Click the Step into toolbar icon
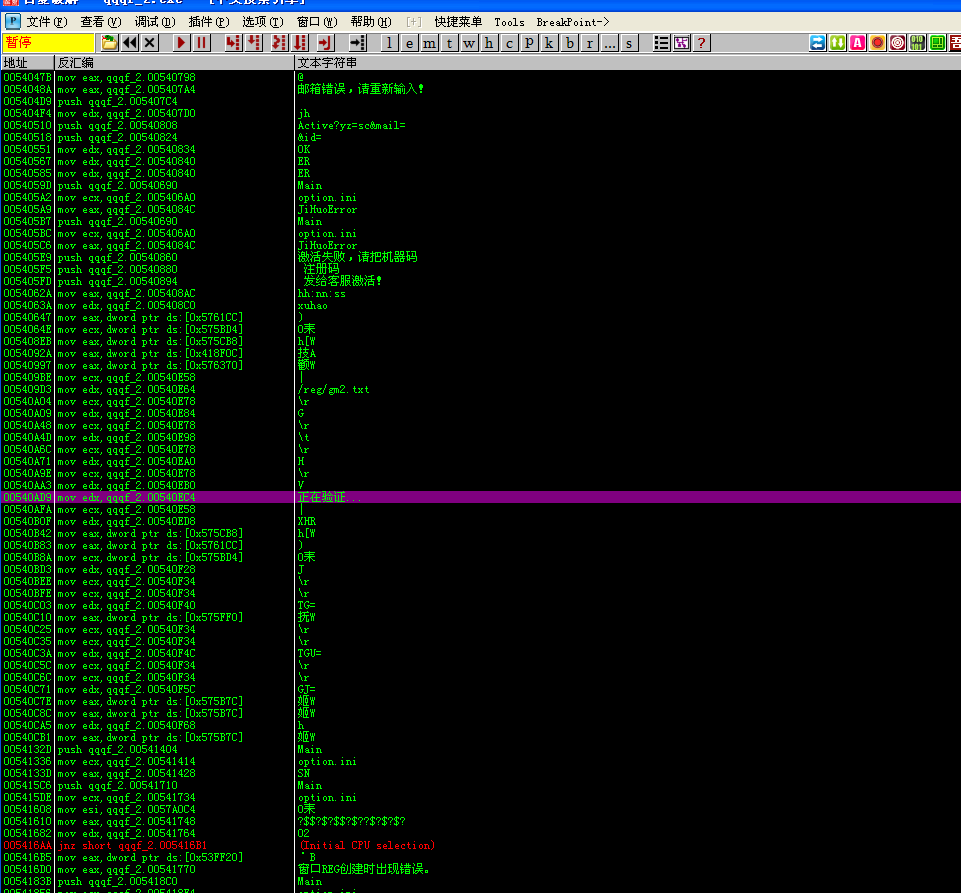The width and height of the screenshot is (961, 893). tap(233, 43)
